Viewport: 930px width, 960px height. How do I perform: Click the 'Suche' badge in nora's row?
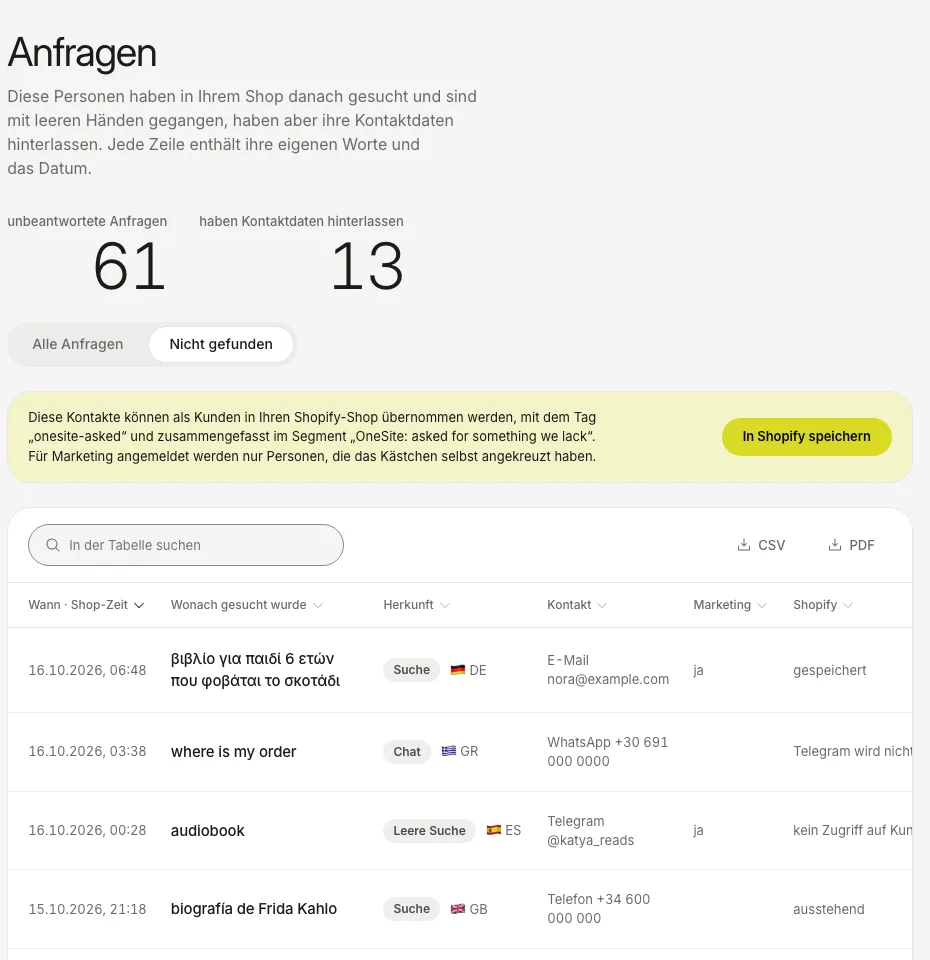tap(411, 670)
